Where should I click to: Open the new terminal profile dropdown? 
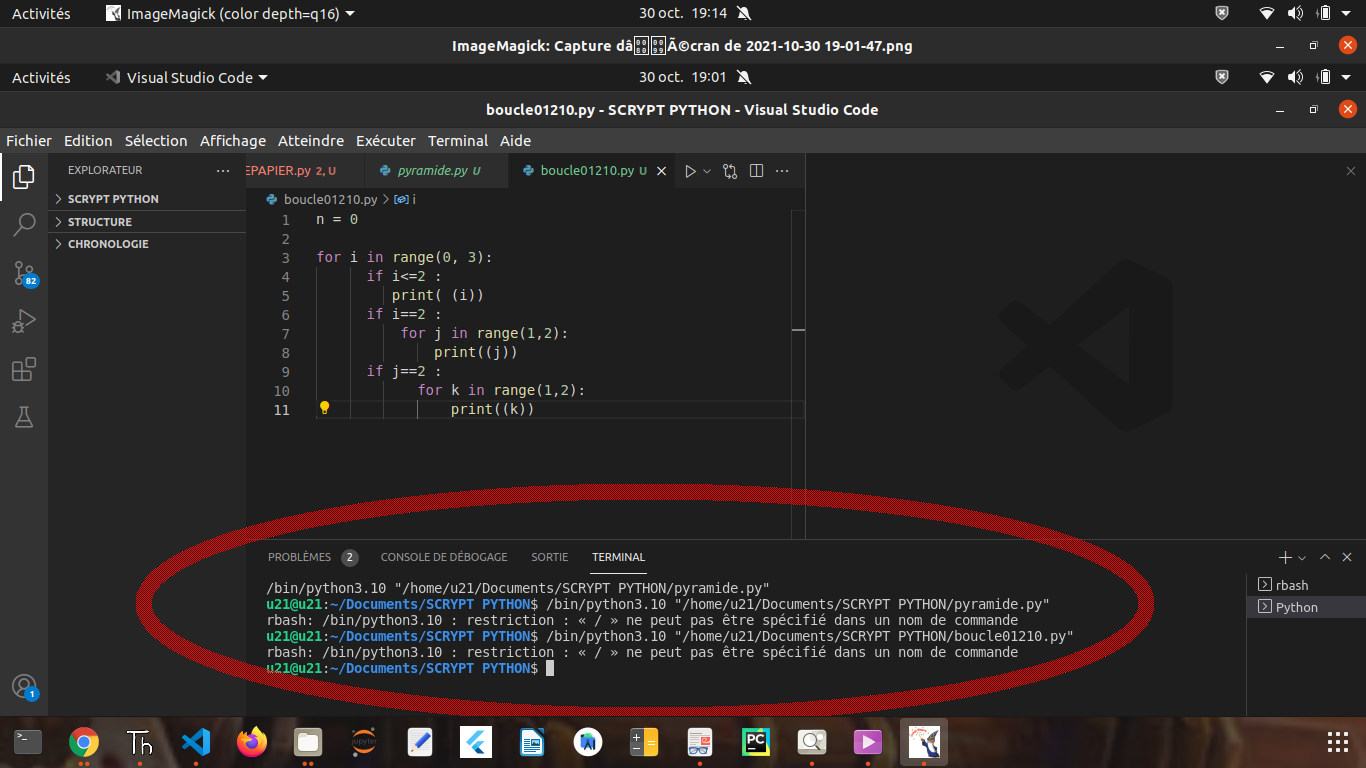(1302, 557)
